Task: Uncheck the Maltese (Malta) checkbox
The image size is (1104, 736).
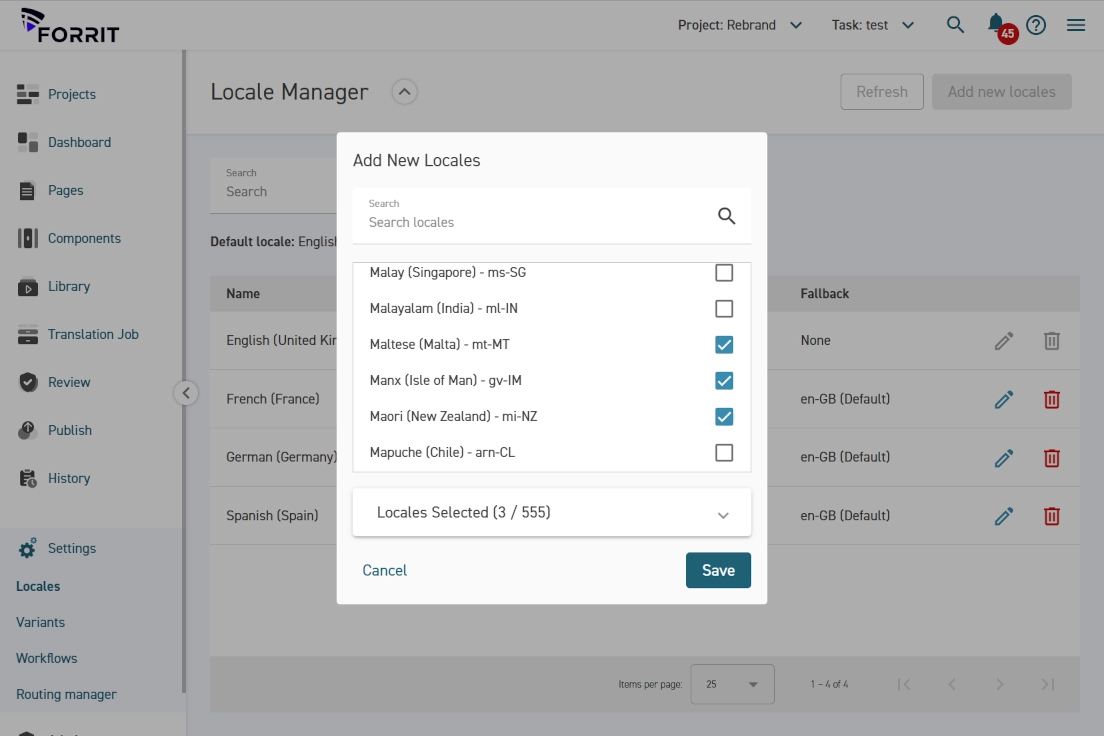Action: (724, 345)
